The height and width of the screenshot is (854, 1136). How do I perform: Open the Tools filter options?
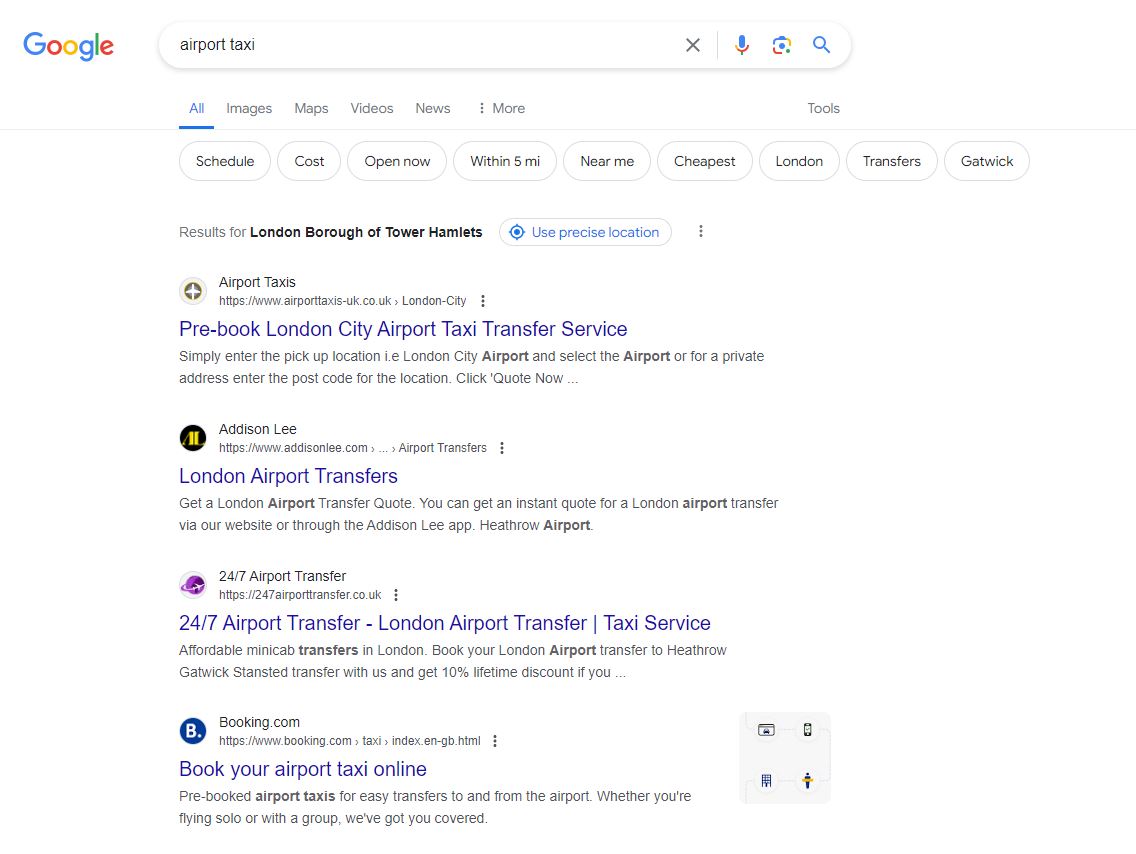click(x=824, y=109)
